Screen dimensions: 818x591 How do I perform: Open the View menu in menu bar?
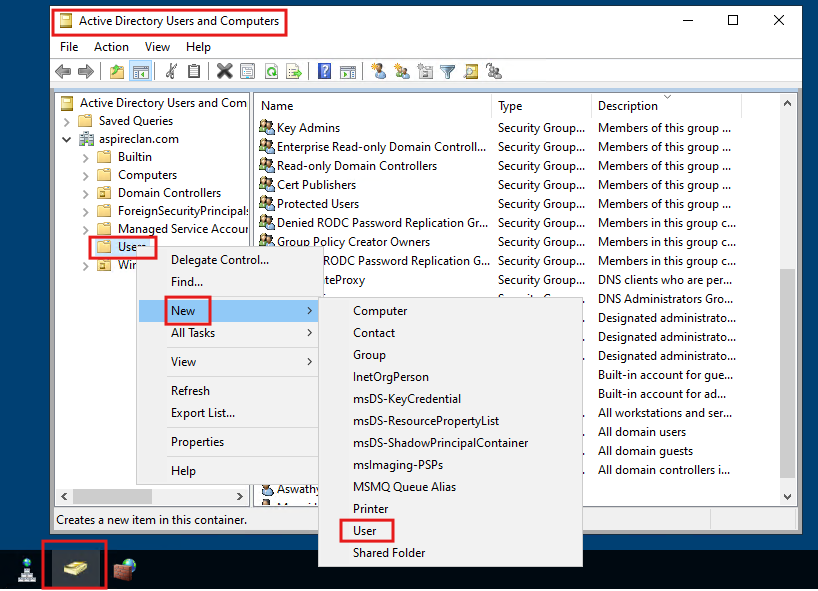157,46
